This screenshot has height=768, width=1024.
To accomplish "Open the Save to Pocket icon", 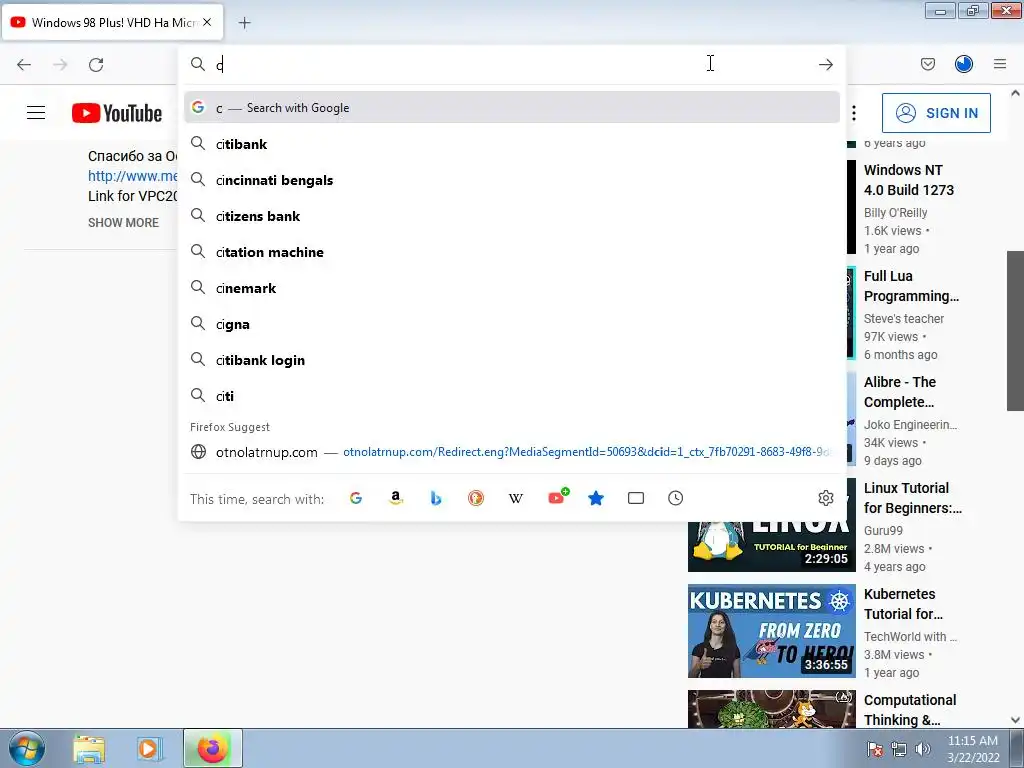I will [927, 64].
